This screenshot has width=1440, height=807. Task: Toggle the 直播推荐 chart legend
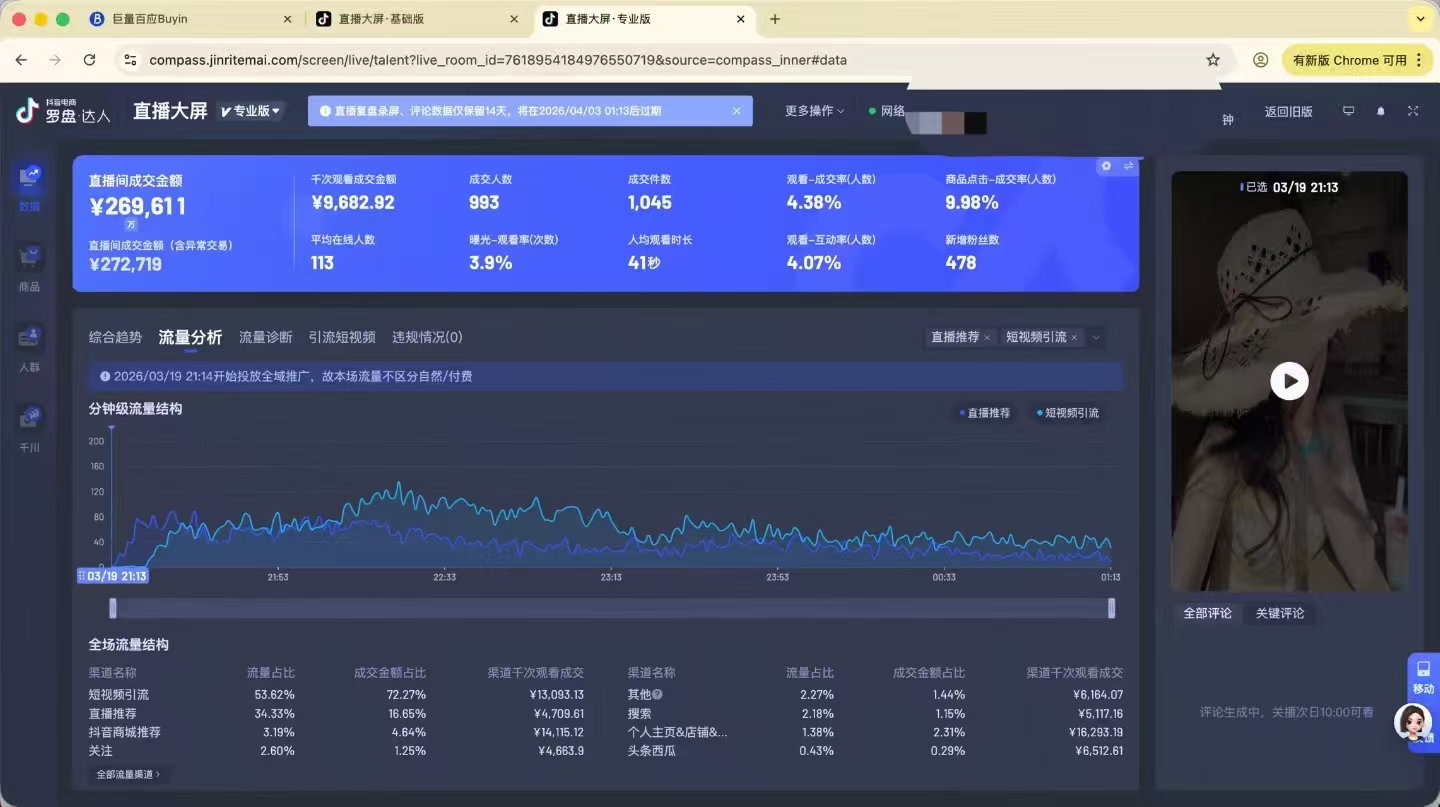tap(985, 413)
